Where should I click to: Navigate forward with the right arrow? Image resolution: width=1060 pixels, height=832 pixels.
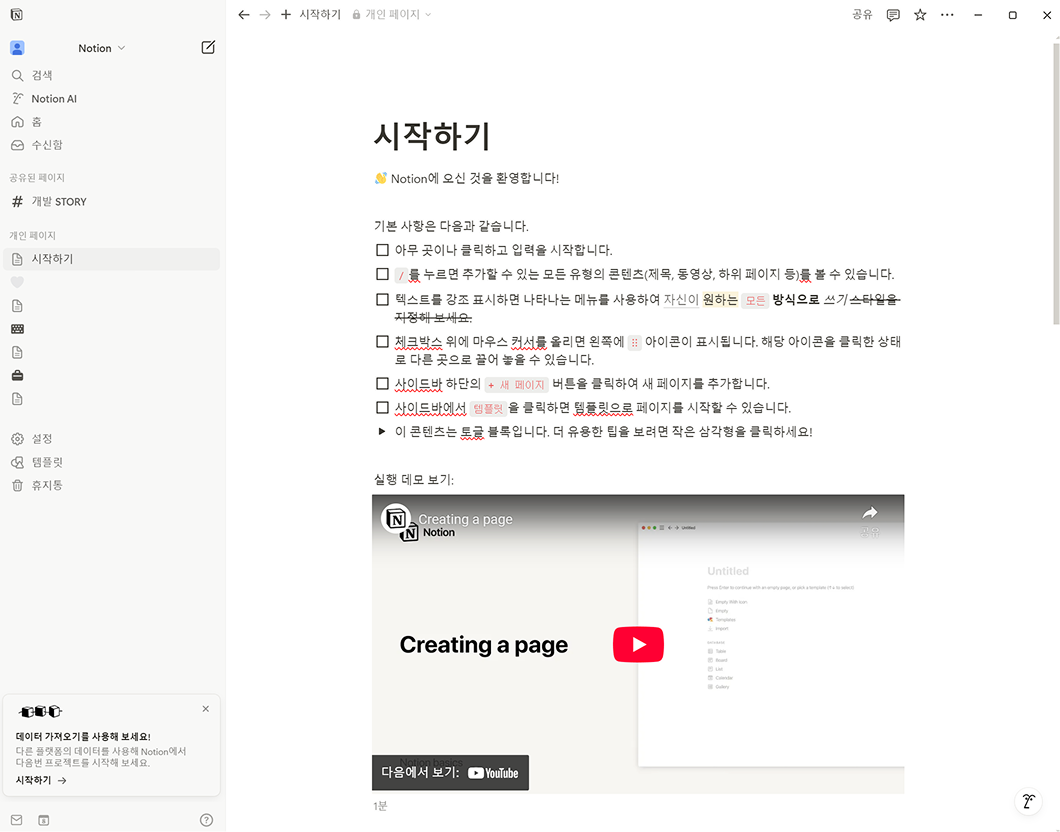(265, 14)
